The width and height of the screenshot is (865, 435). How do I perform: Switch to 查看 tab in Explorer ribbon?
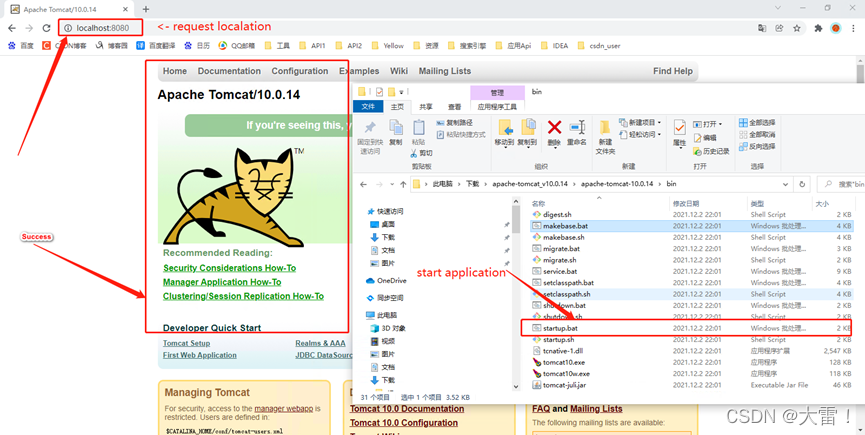click(455, 107)
